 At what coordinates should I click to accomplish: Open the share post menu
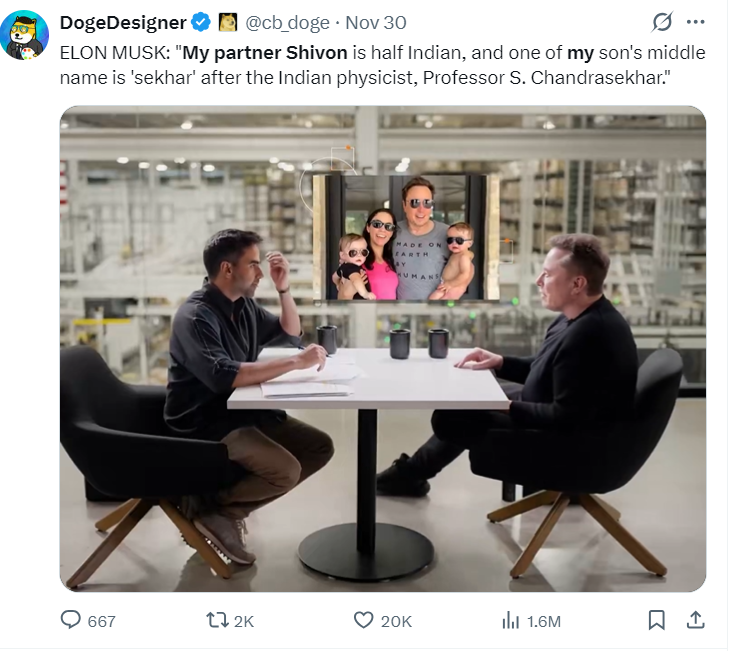point(695,620)
